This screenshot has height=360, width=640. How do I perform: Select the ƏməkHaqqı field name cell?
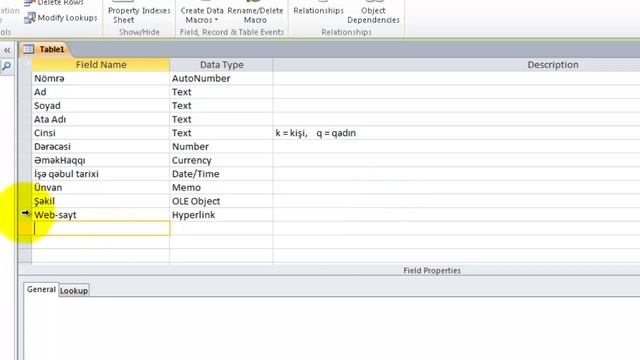point(101,160)
